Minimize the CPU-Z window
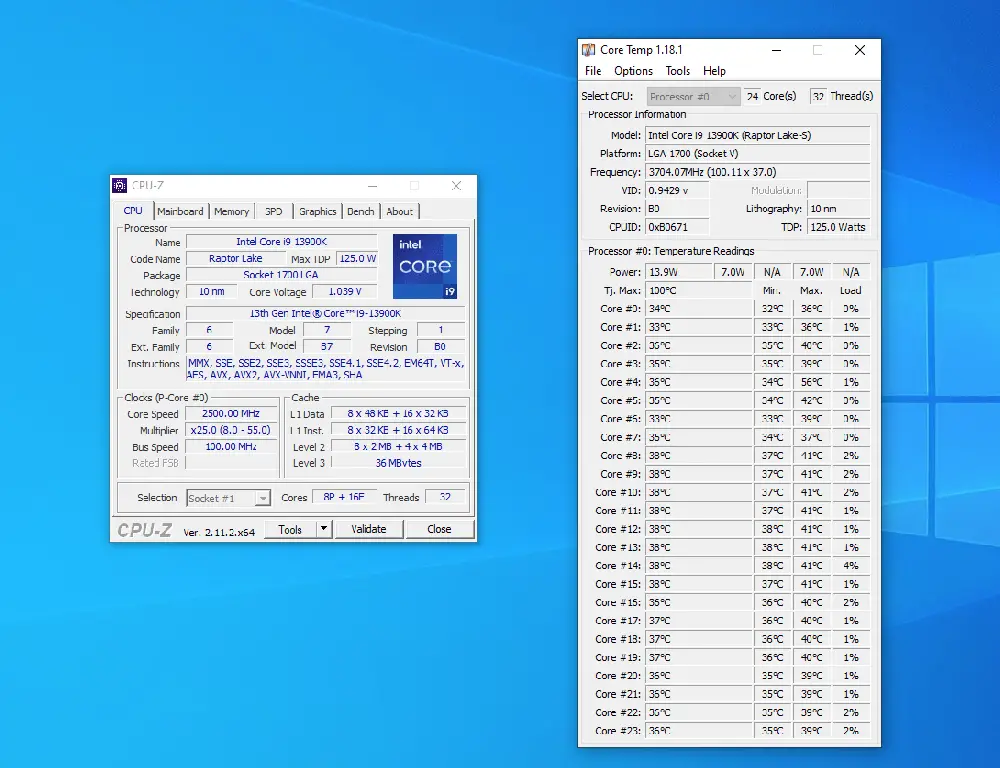Screen dimensions: 1000x768 tap(372, 186)
